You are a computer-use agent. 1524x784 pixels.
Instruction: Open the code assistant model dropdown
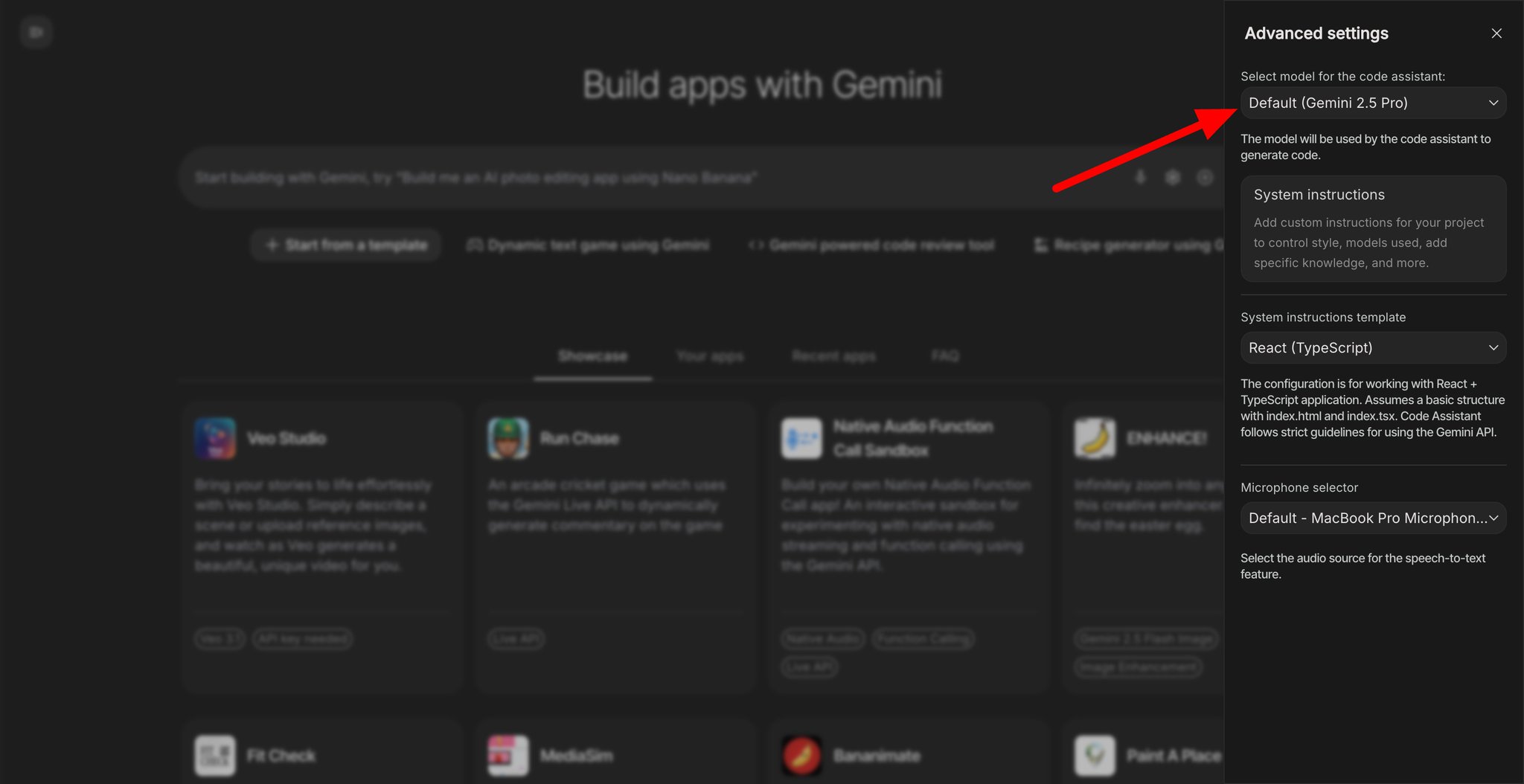click(x=1373, y=103)
